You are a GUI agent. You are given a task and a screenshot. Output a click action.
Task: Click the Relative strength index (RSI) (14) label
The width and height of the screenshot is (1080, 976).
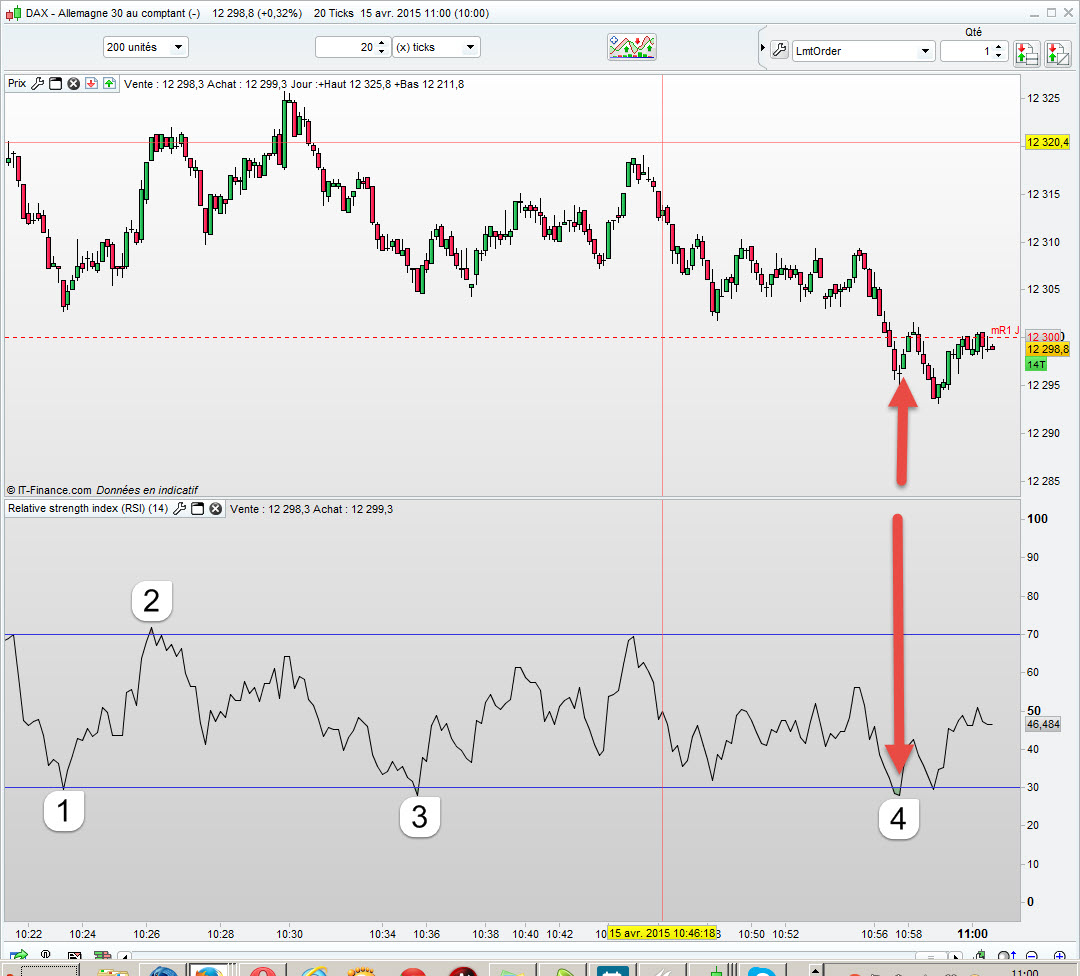[x=88, y=508]
